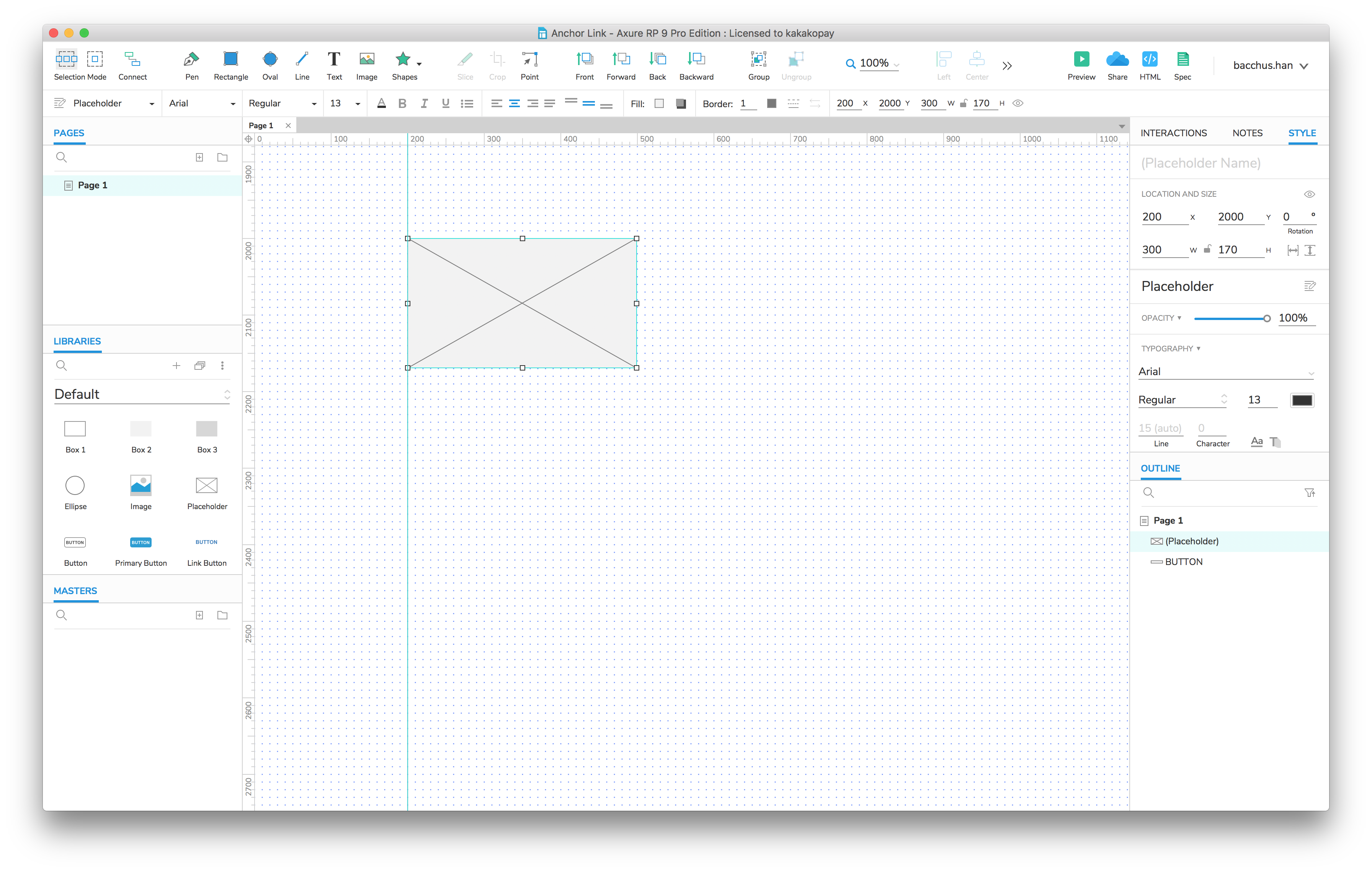Select the Pen tool
This screenshot has width=1372, height=872.
pyautogui.click(x=191, y=60)
